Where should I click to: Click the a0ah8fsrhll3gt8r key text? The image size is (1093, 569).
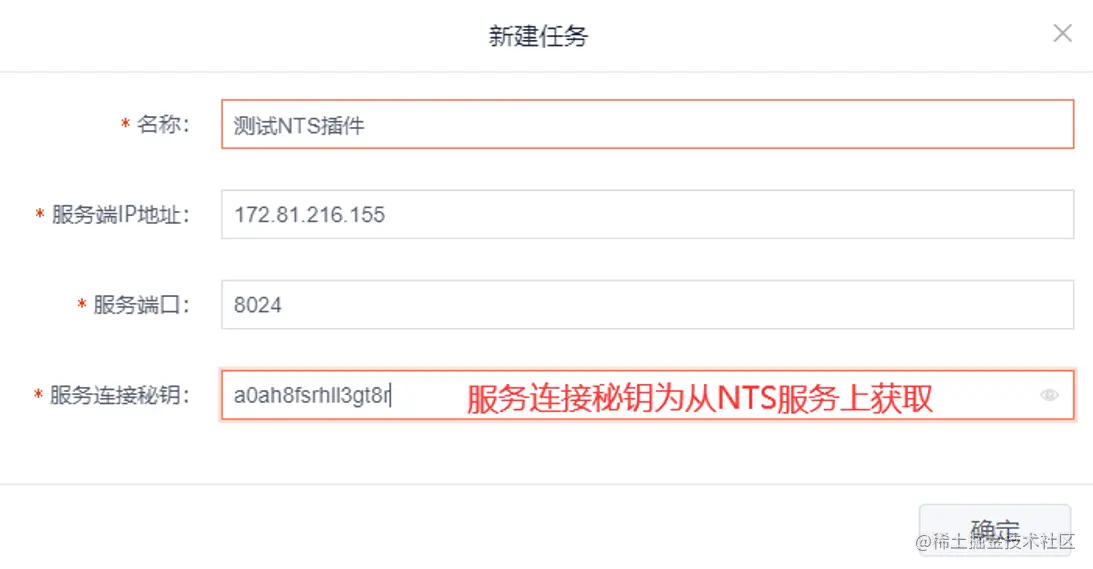pos(312,395)
